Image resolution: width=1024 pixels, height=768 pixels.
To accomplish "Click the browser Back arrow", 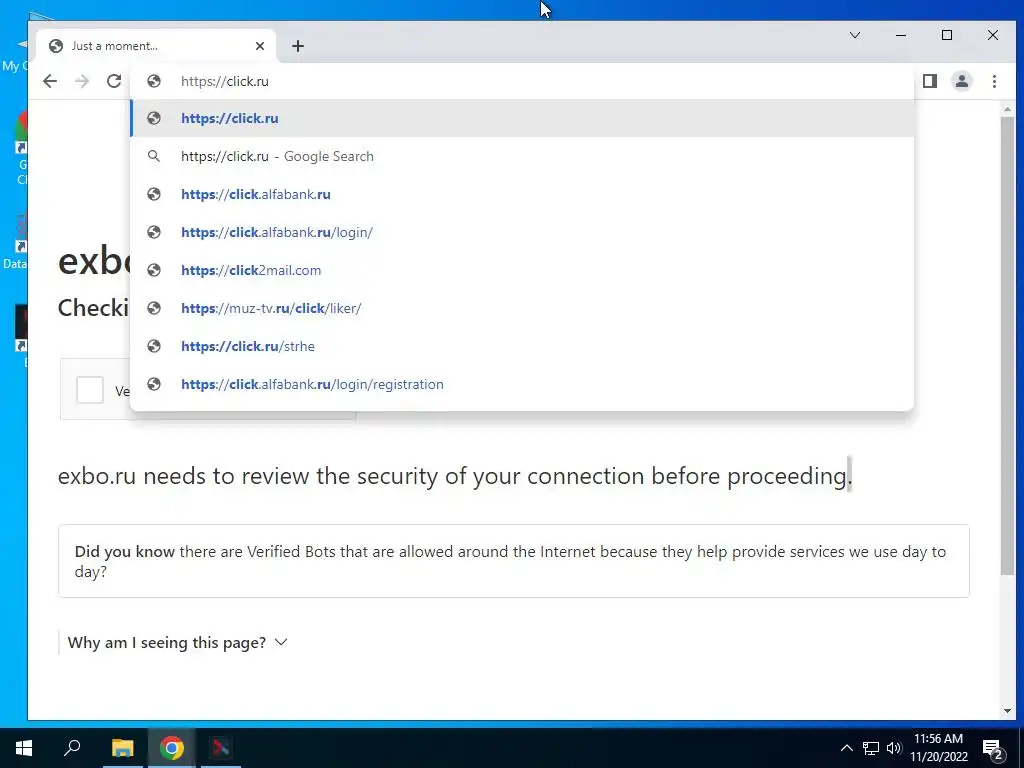I will 50,81.
